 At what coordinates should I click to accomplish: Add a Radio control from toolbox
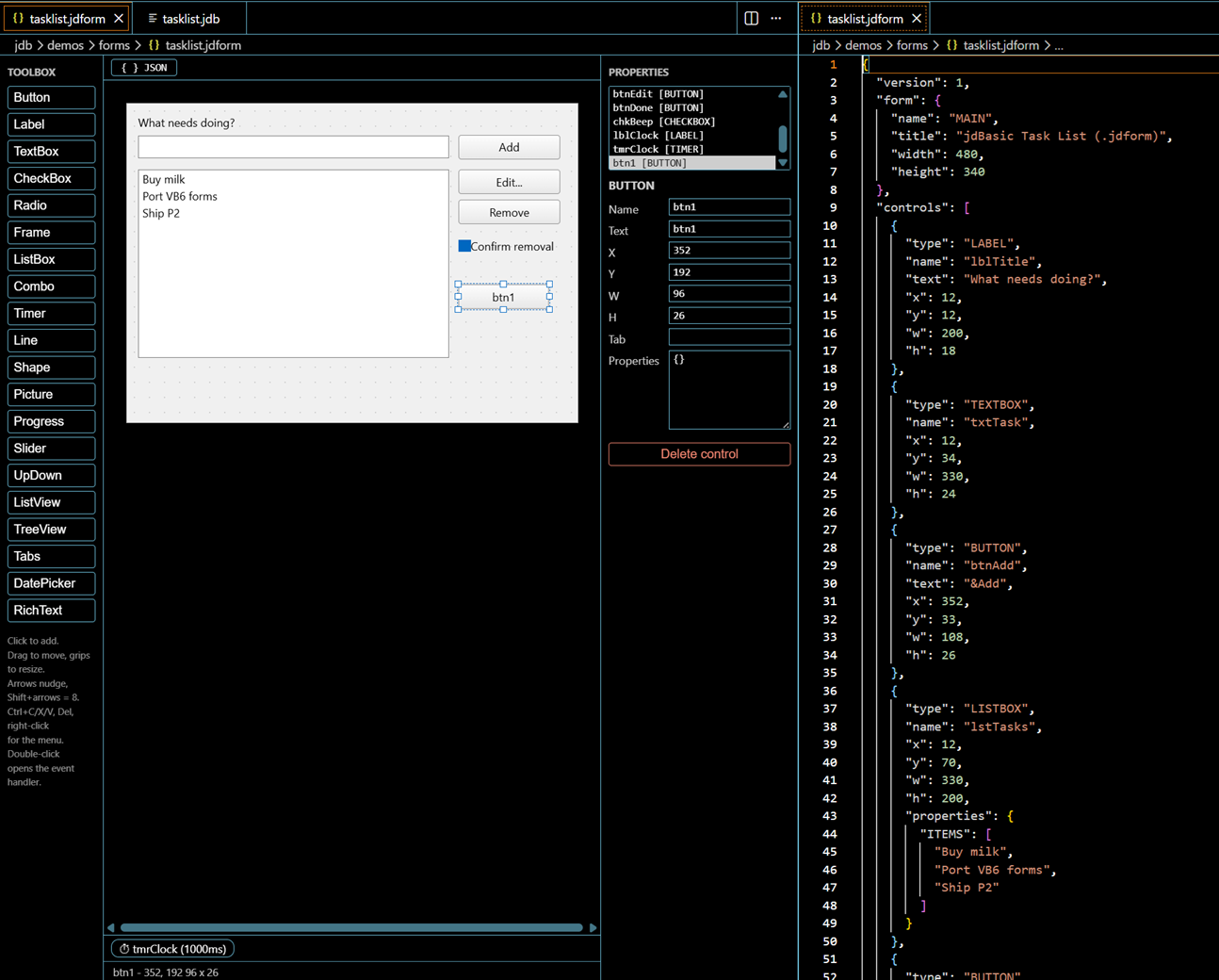(51, 205)
